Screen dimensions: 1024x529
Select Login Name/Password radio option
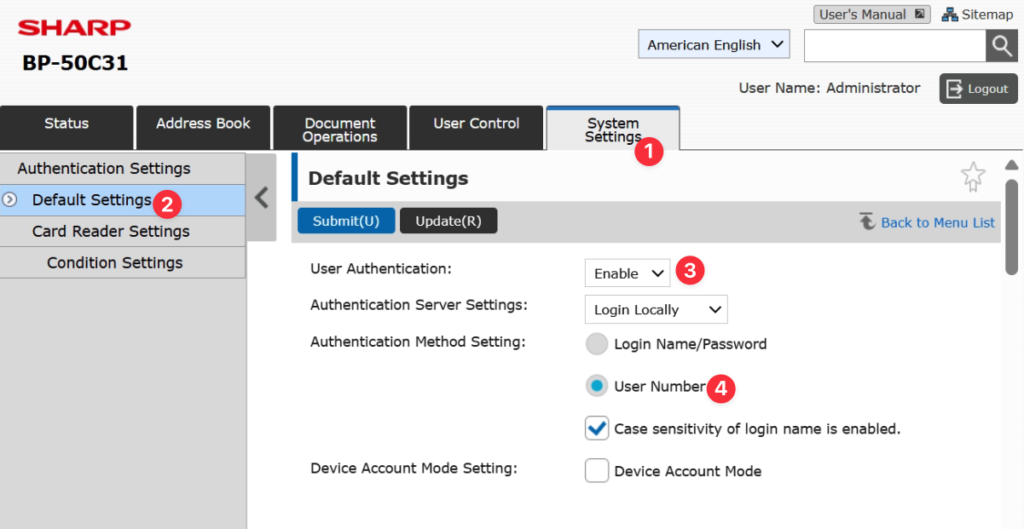596,344
